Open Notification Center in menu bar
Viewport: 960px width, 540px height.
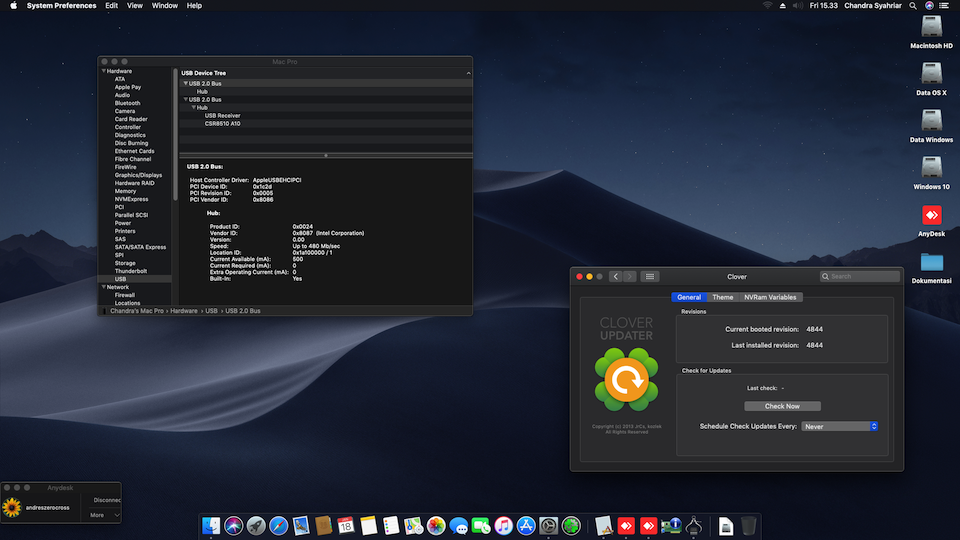tap(944, 6)
